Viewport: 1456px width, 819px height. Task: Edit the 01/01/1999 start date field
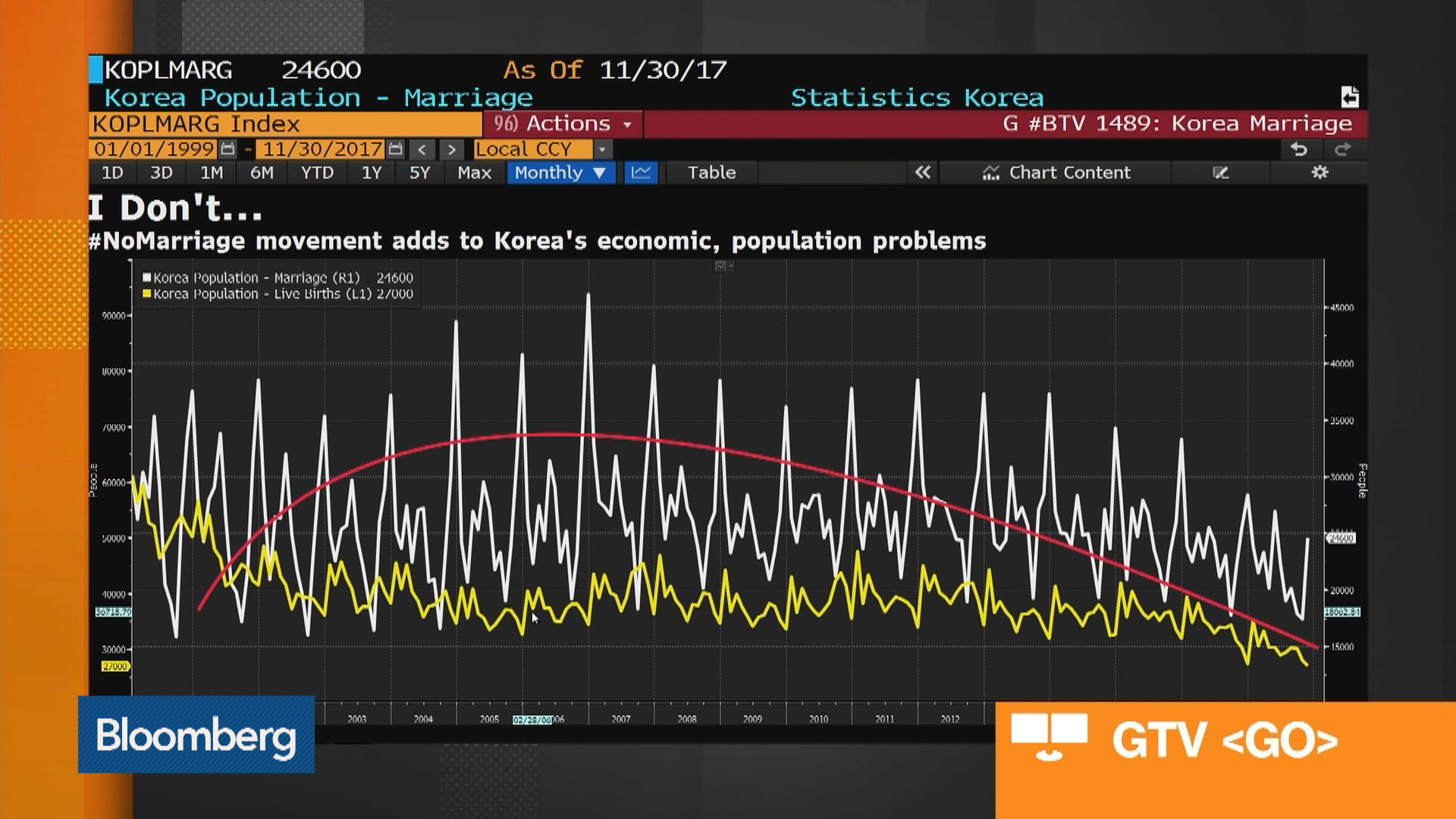[154, 149]
